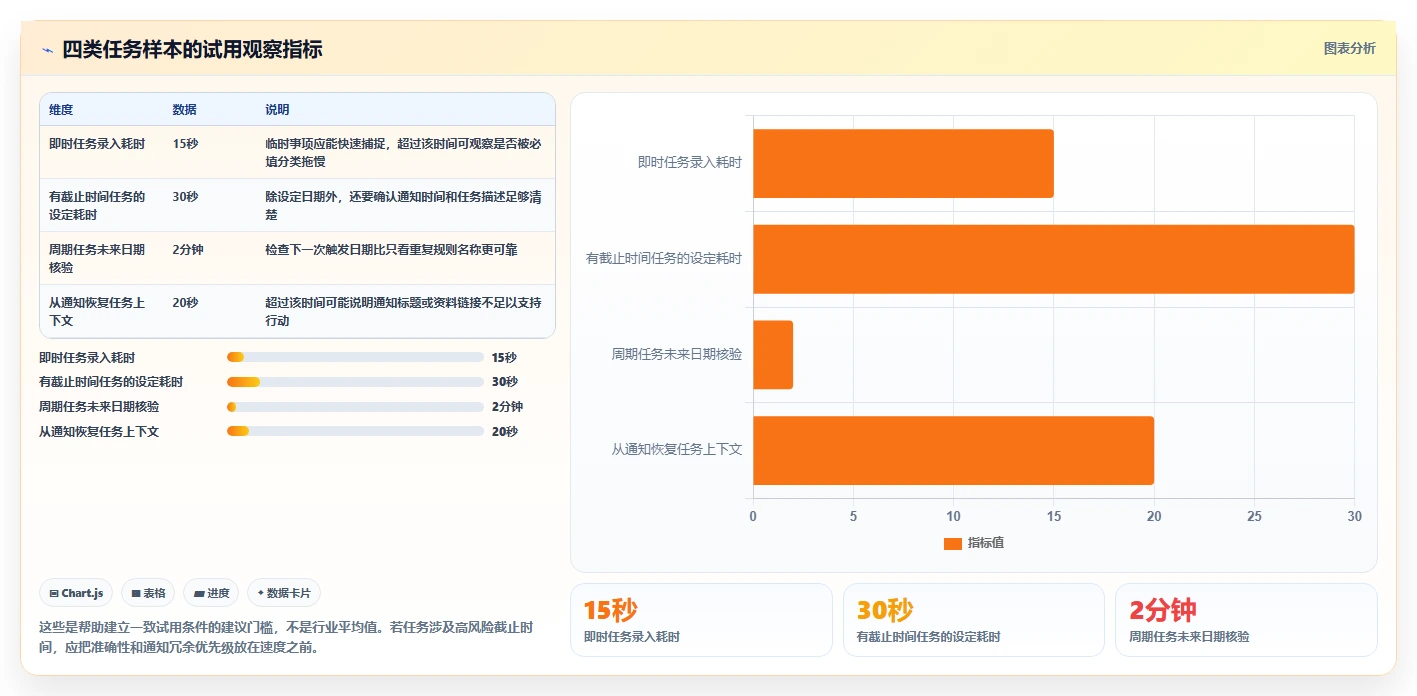
Task: Click the 2分钟 label beside progress bar
Action: (x=508, y=407)
